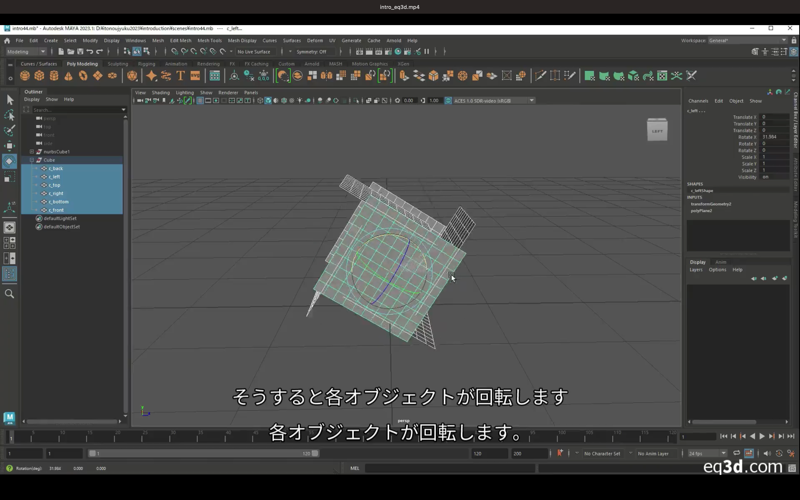Pick the Select tool arrow
The width and height of the screenshot is (800, 500).
click(x=10, y=100)
